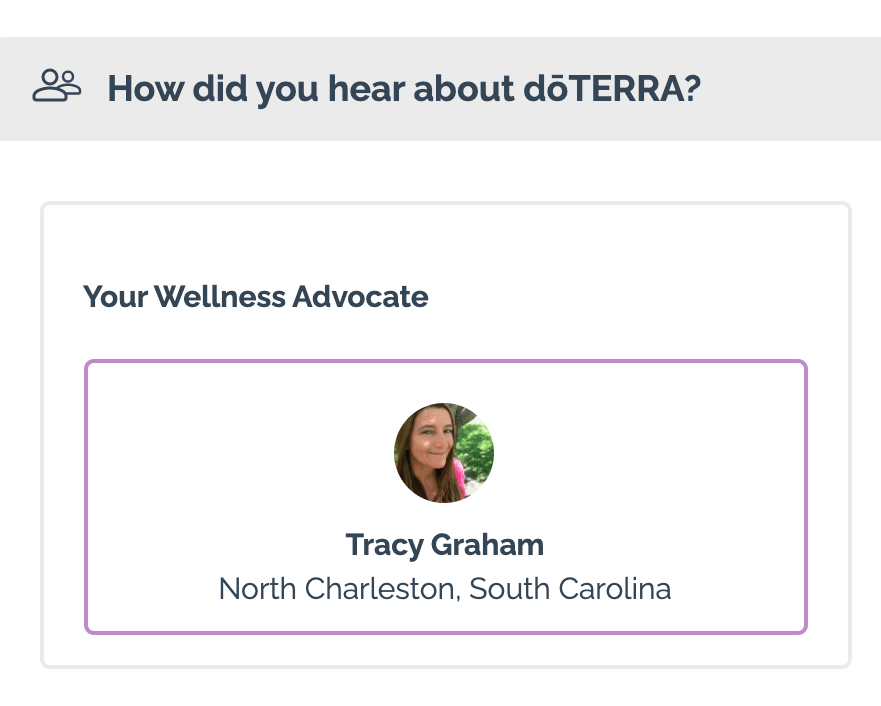
Task: Click the gray section header bar
Action: pos(440,89)
